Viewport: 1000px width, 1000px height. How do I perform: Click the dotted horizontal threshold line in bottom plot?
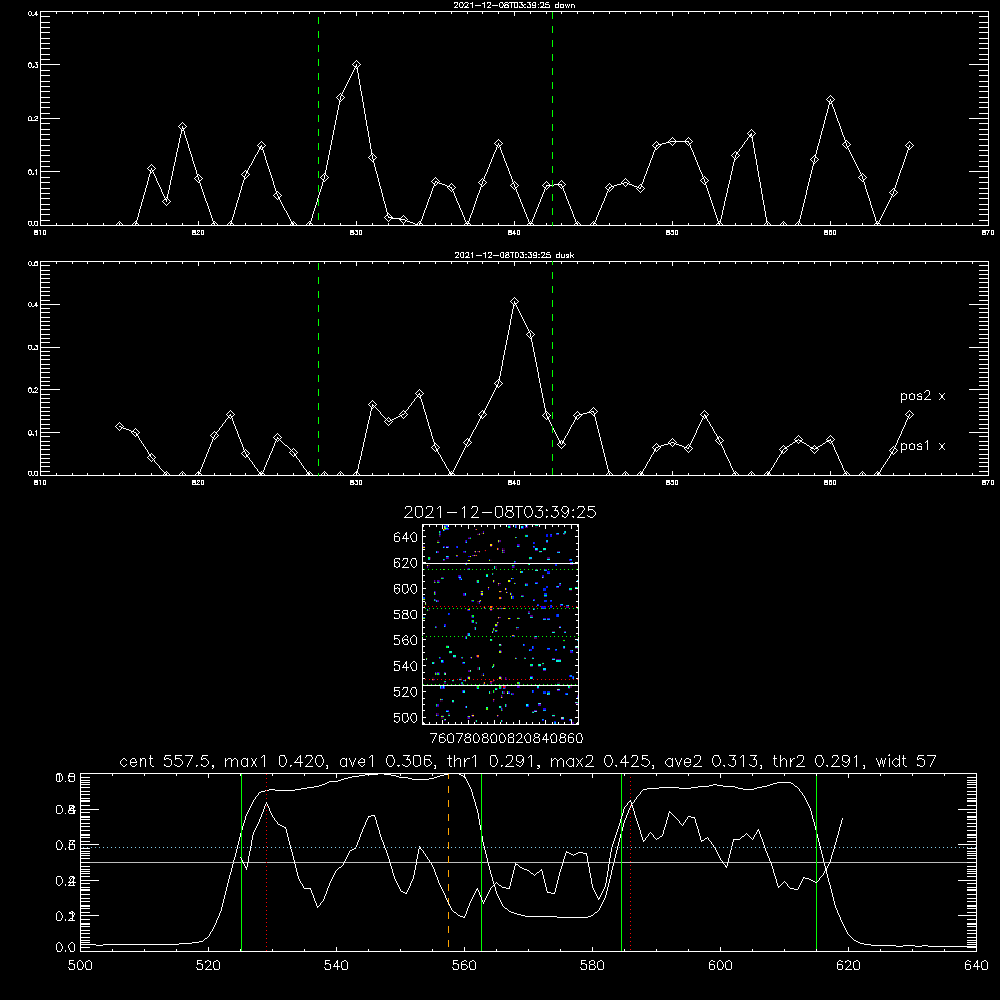tap(527, 848)
